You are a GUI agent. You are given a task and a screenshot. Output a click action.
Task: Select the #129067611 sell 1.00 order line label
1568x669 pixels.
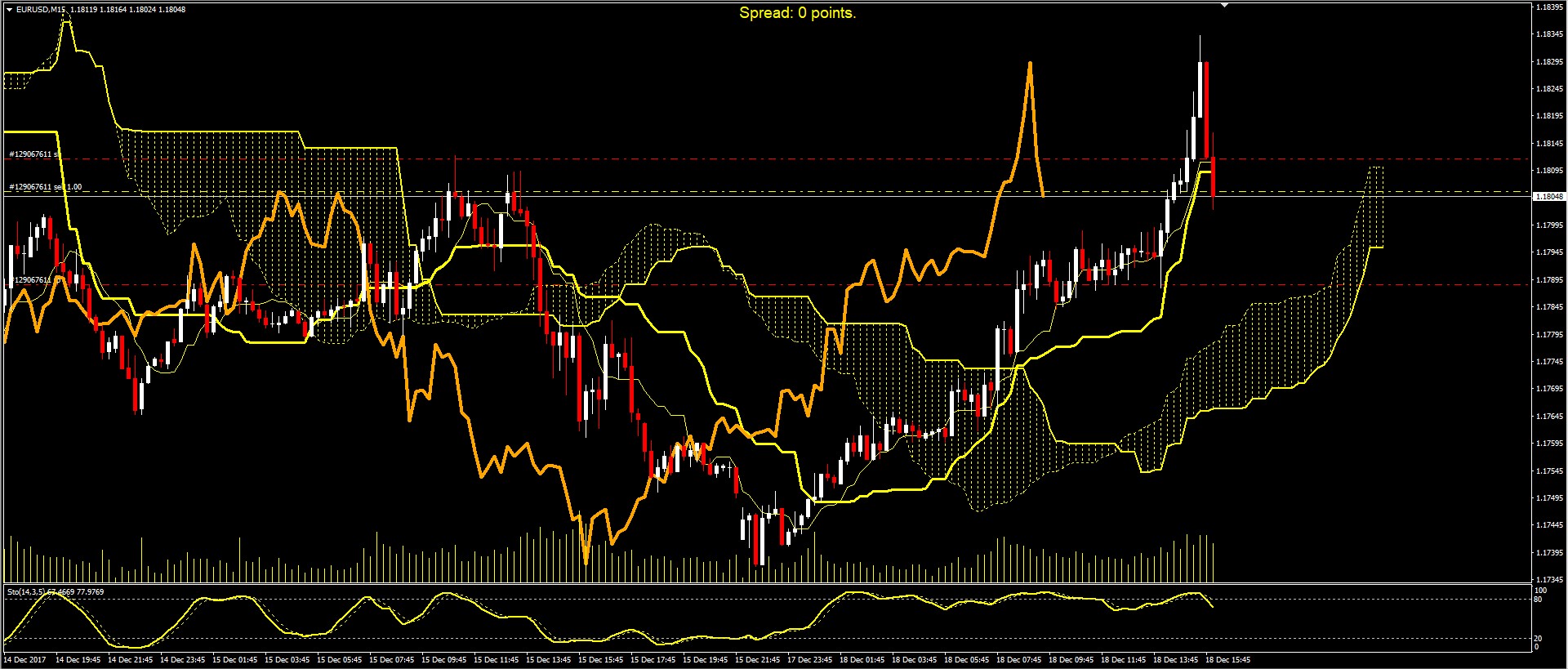(x=46, y=187)
